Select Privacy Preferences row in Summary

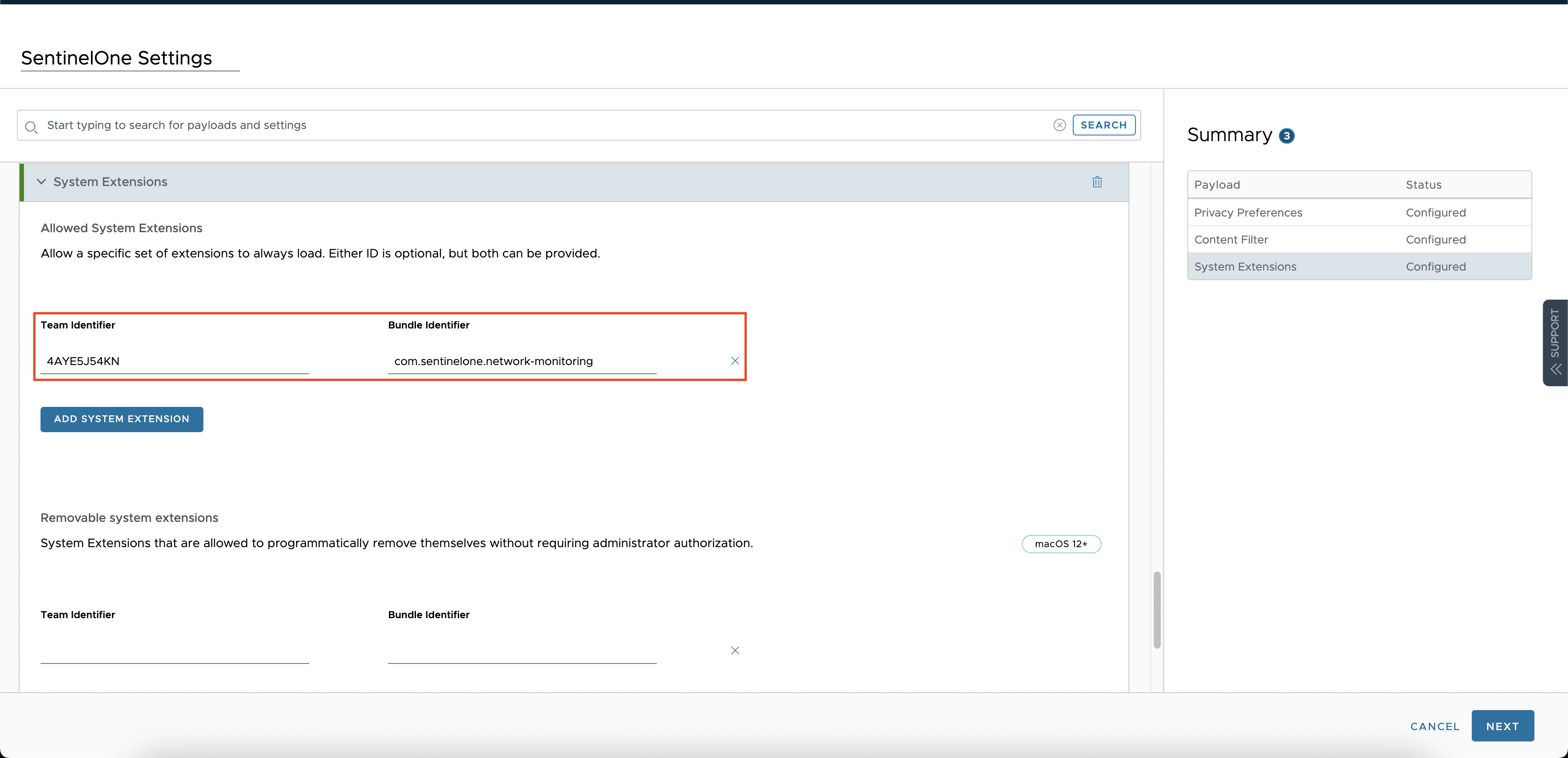coord(1359,213)
